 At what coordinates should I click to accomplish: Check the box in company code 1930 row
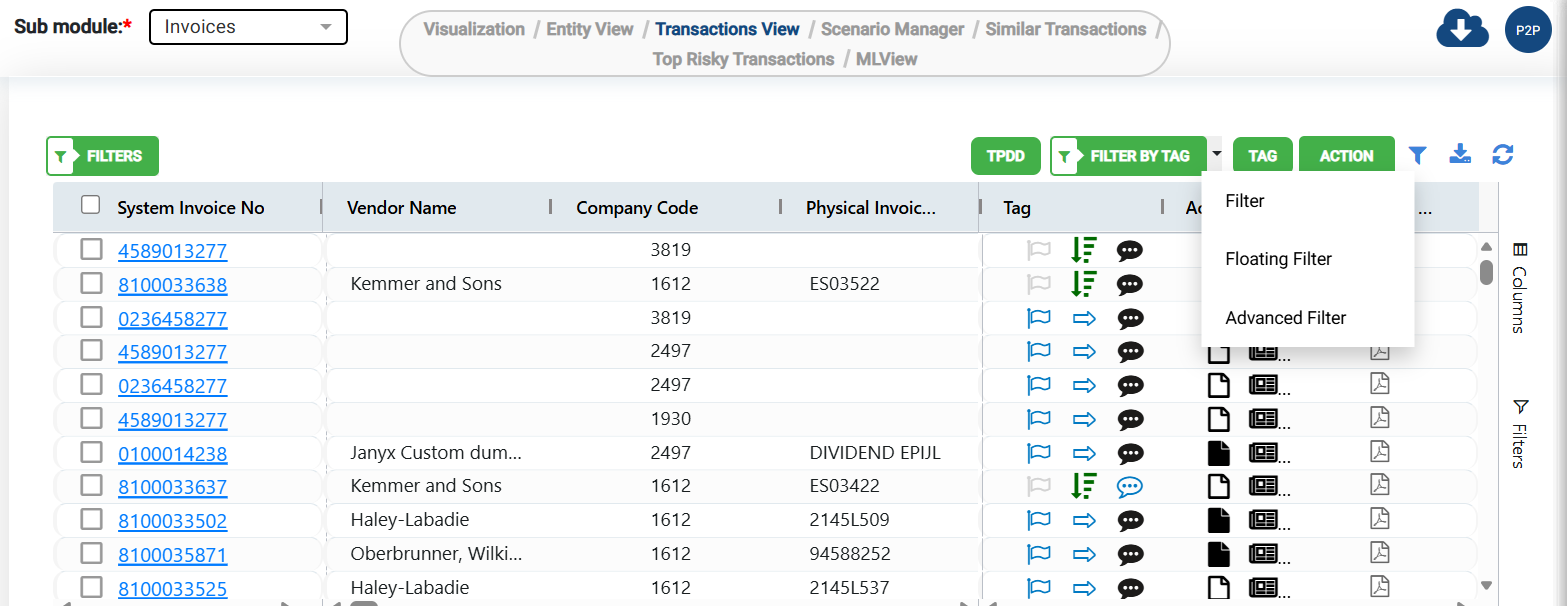pos(91,418)
